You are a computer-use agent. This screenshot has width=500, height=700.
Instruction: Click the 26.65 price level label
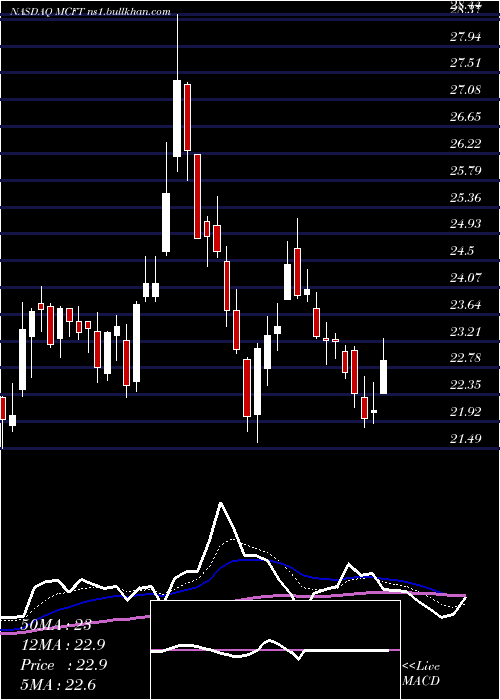pos(466,117)
